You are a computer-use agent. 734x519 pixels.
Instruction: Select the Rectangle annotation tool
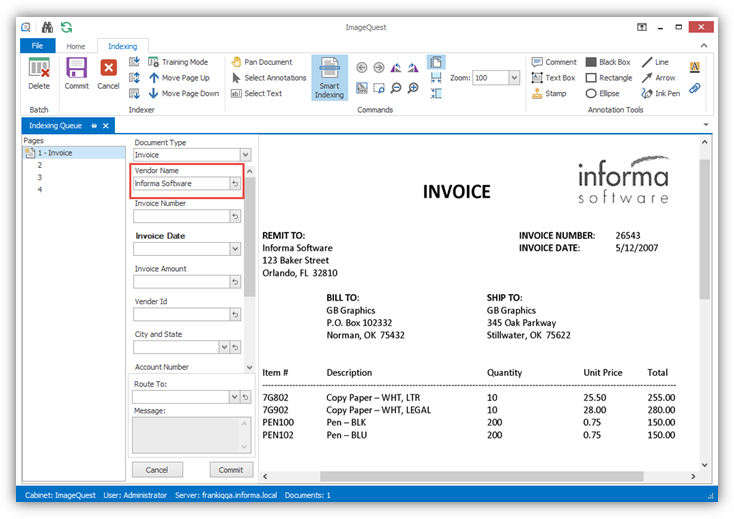coord(609,78)
